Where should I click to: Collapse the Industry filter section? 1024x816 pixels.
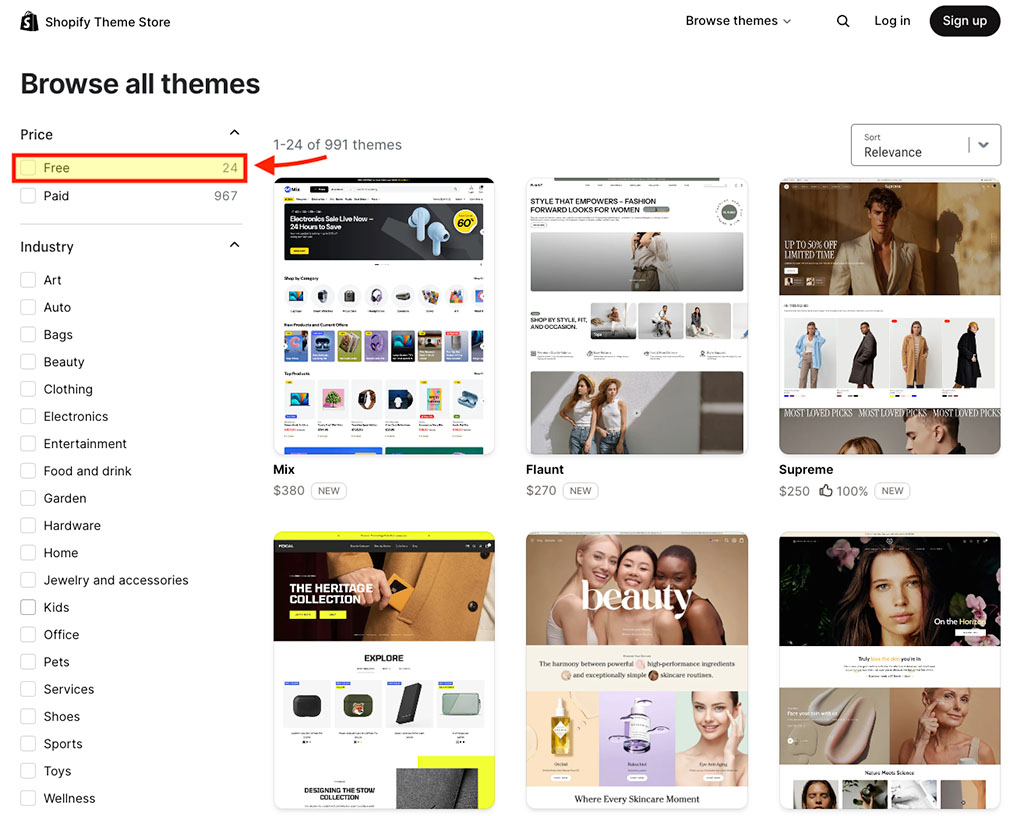(234, 244)
